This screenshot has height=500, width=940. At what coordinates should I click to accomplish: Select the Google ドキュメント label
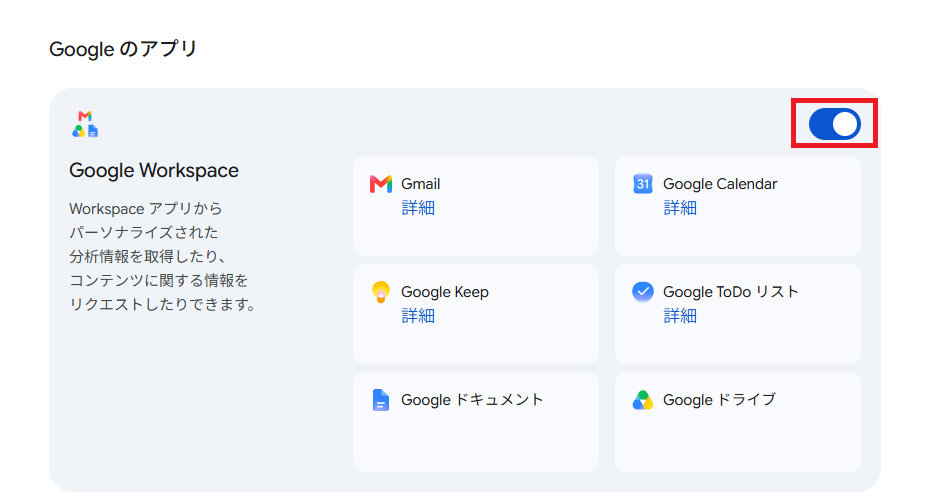pos(472,400)
